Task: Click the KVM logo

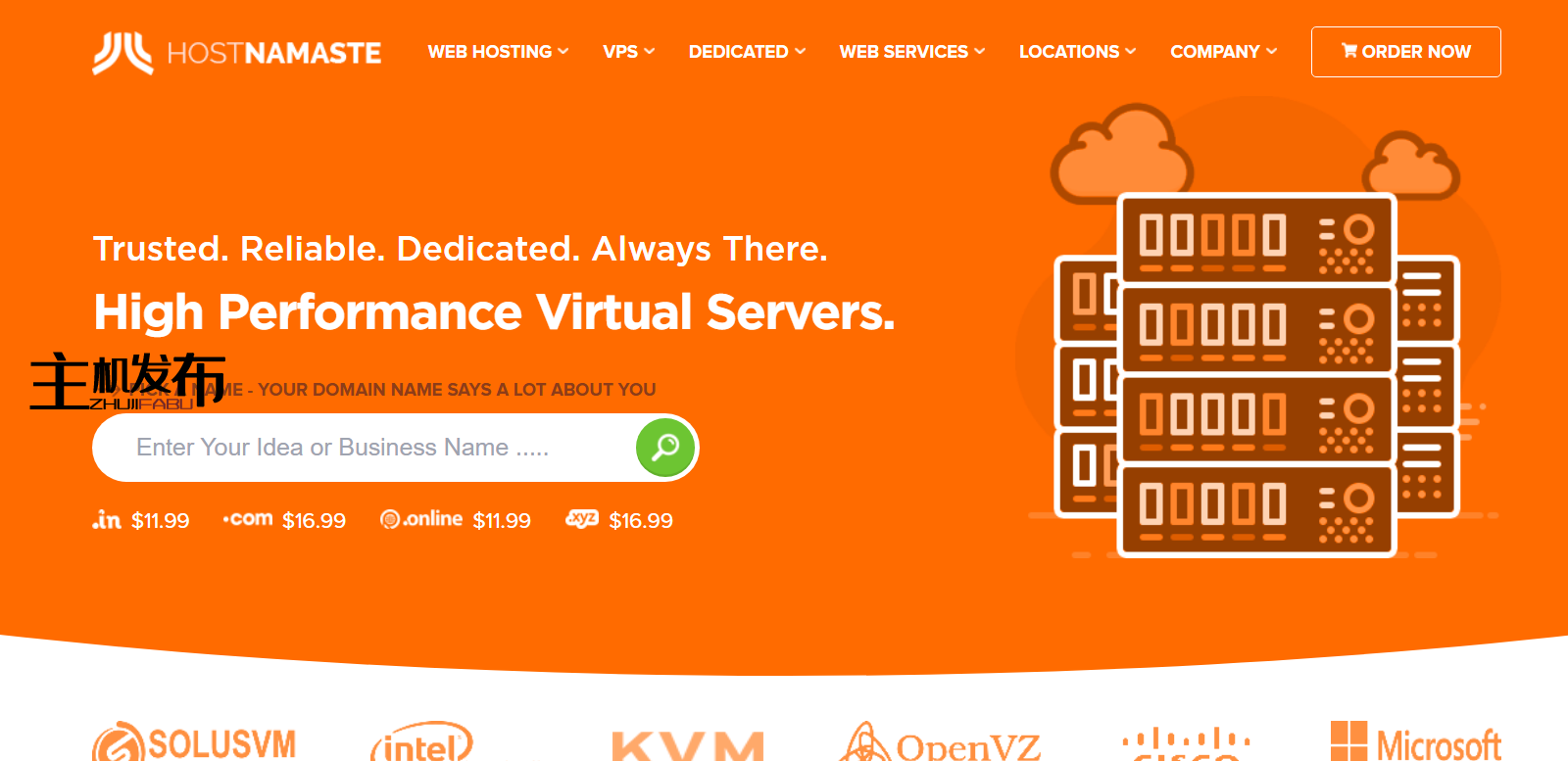Action: click(688, 746)
